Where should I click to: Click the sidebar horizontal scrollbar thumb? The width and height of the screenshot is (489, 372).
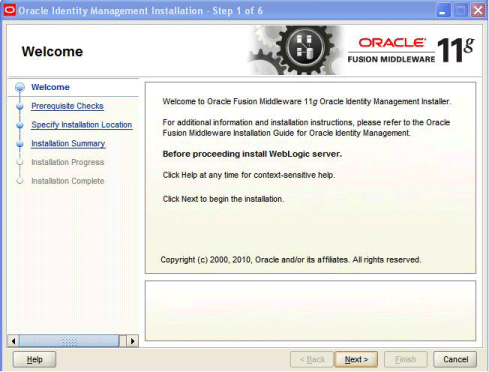coord(69,341)
